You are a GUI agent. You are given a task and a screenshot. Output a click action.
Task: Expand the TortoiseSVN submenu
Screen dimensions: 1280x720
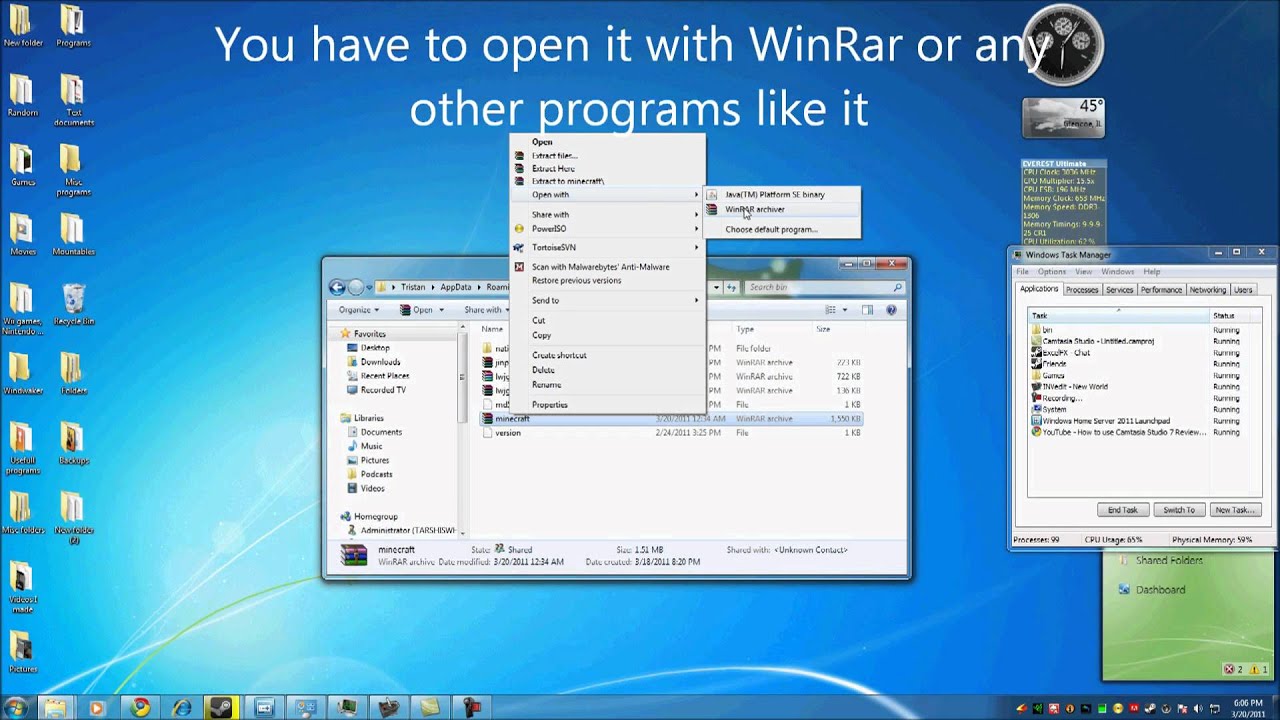pyautogui.click(x=697, y=247)
